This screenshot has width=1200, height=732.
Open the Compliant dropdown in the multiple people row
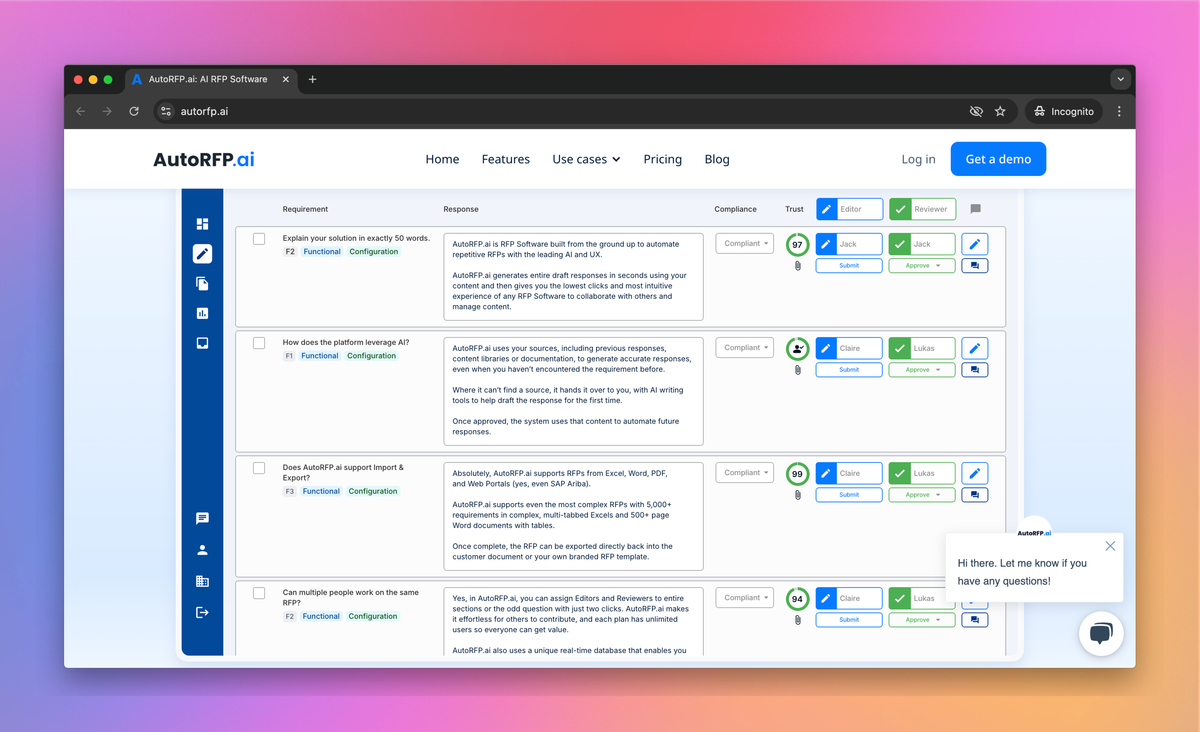(x=745, y=598)
